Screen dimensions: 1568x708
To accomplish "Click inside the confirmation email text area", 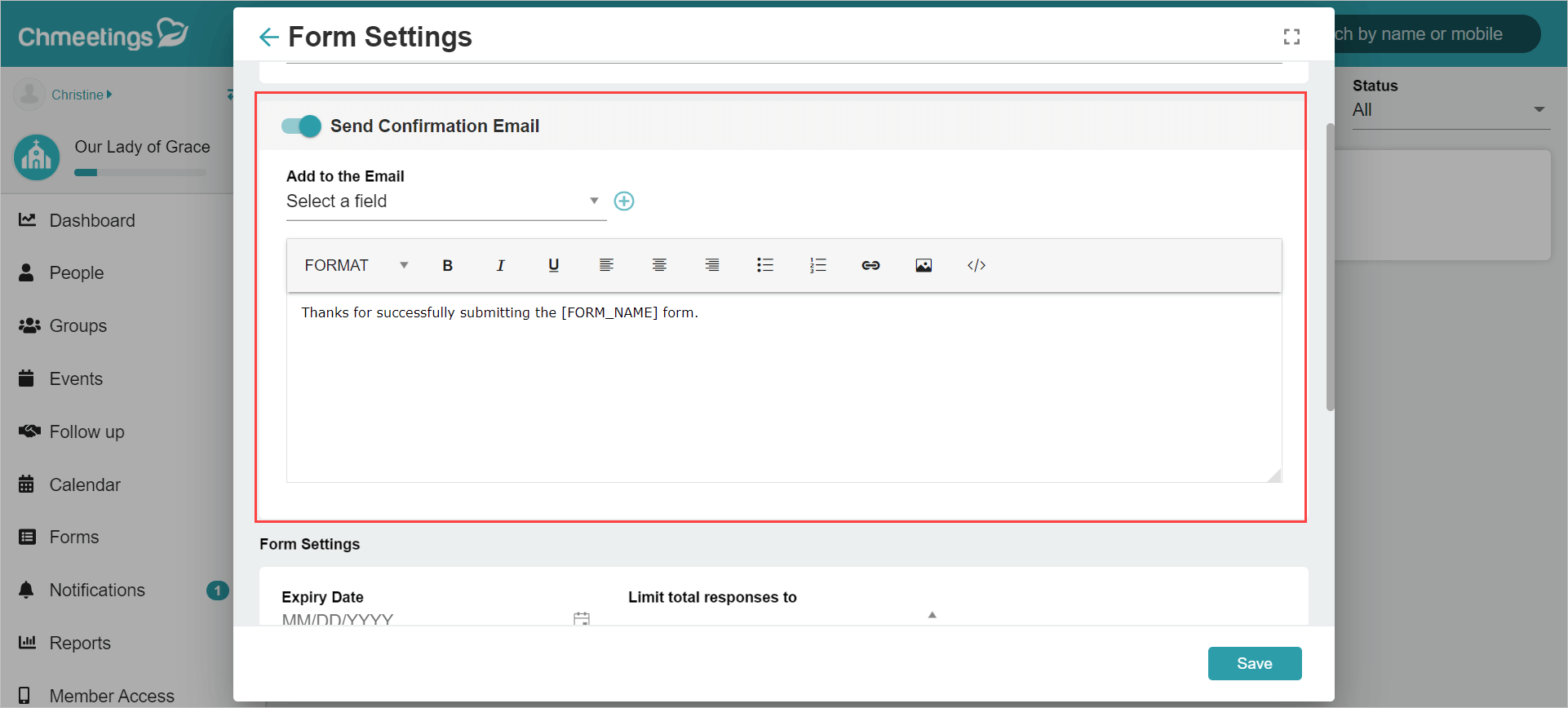I will coord(783,387).
